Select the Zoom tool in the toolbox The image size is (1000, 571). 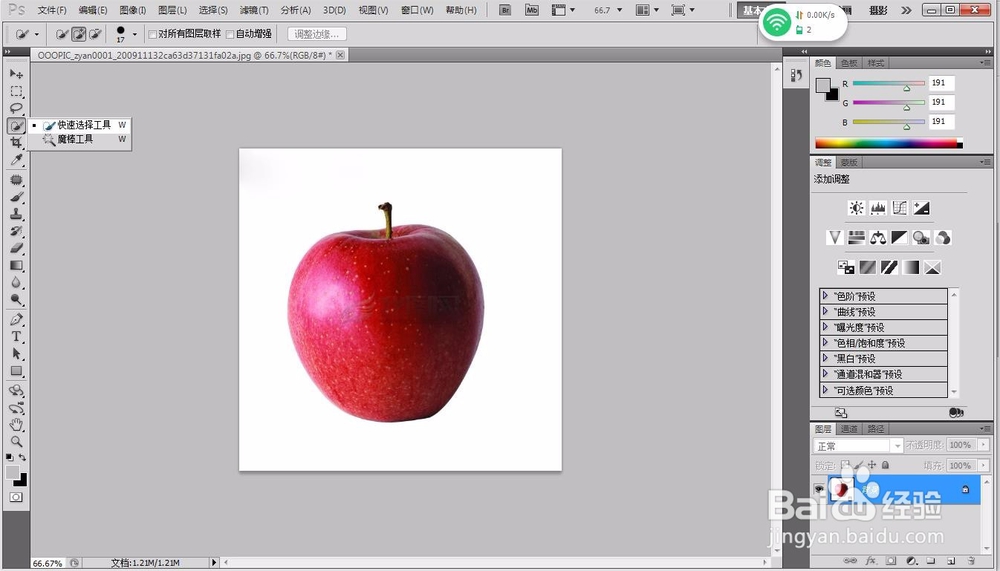[16, 441]
